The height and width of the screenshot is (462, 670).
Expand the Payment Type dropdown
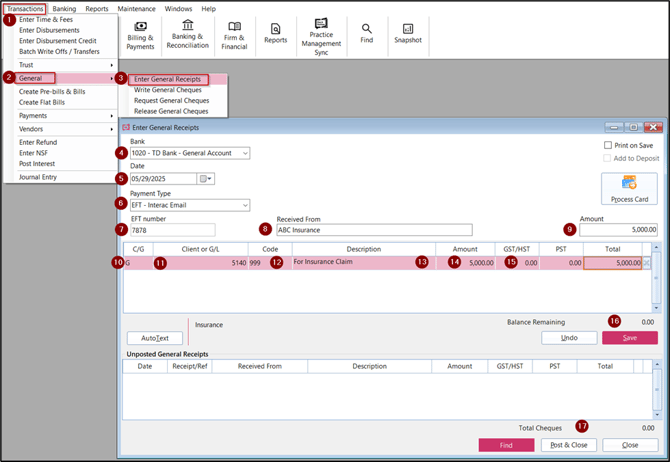point(244,205)
